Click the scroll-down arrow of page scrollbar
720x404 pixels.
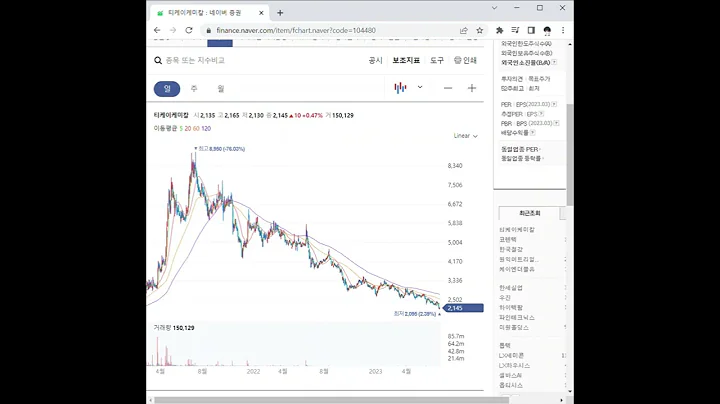coord(570,392)
